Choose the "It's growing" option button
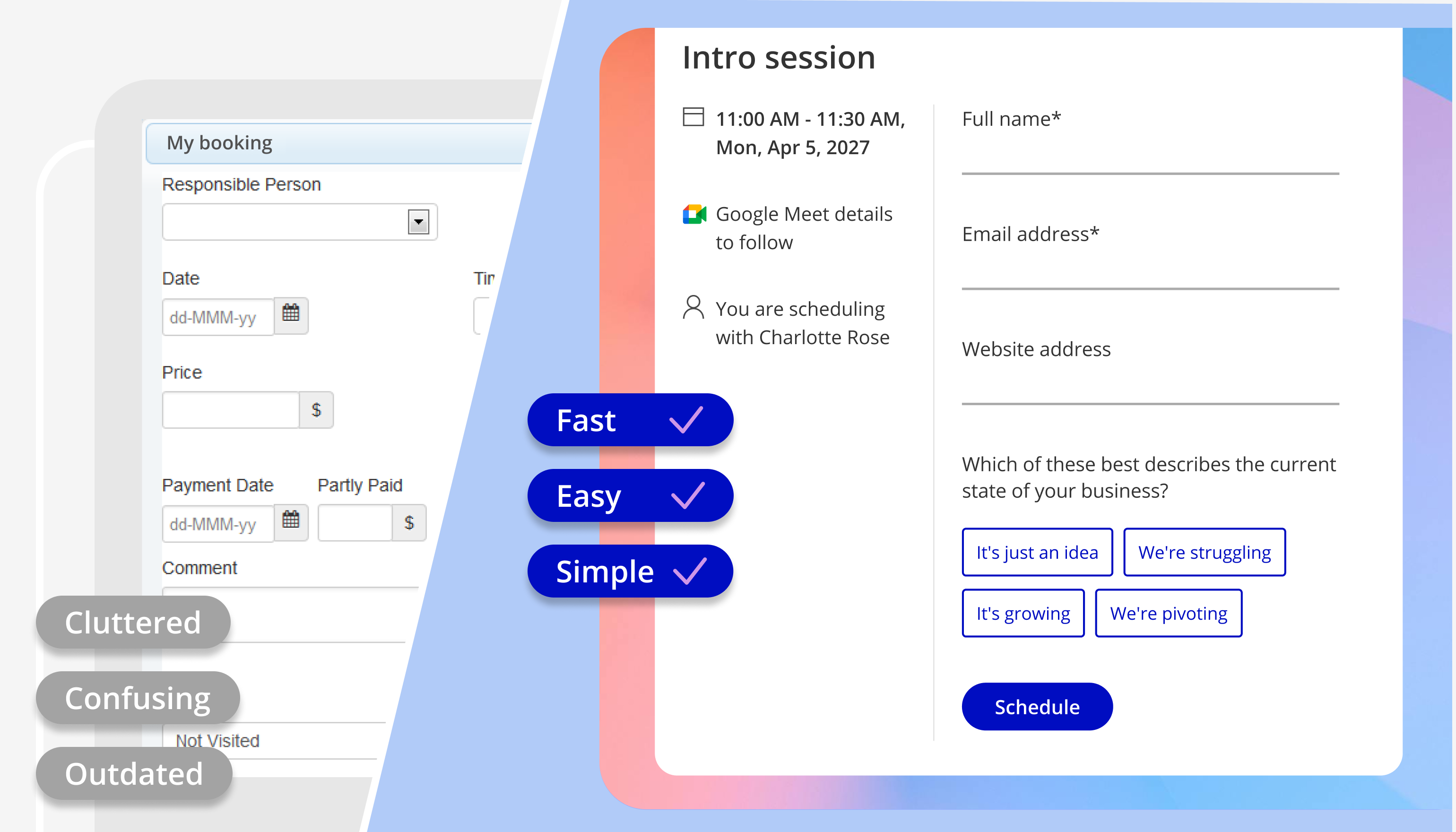The image size is (1456, 832). click(x=1023, y=613)
